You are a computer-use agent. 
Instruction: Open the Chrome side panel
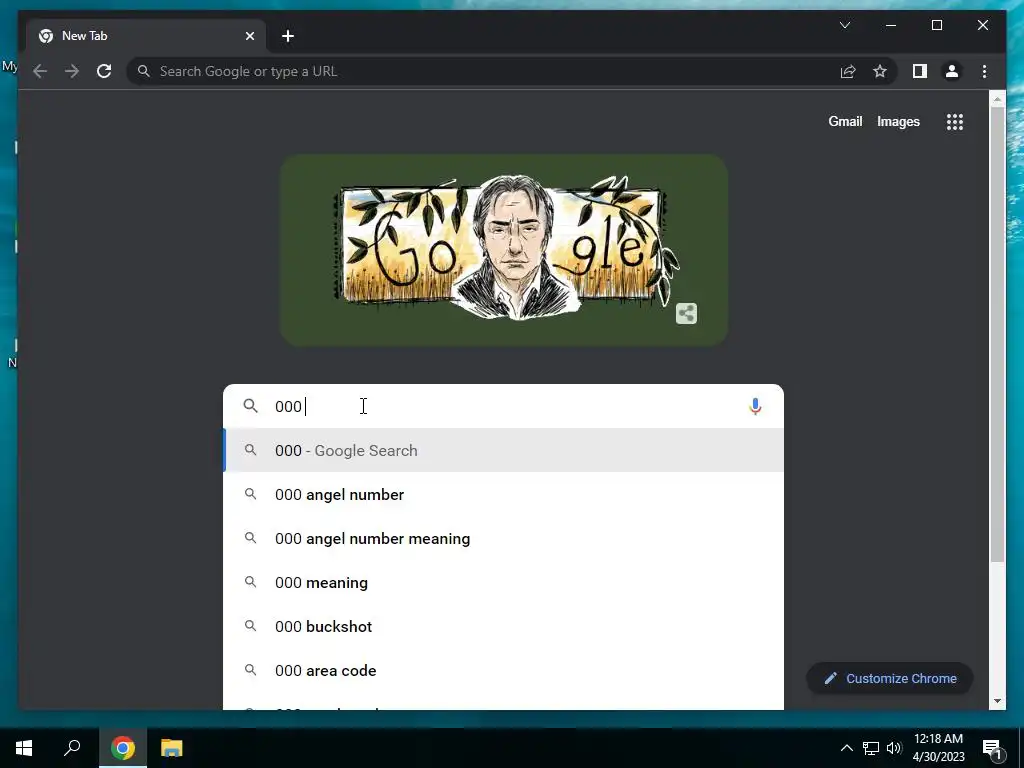click(920, 71)
